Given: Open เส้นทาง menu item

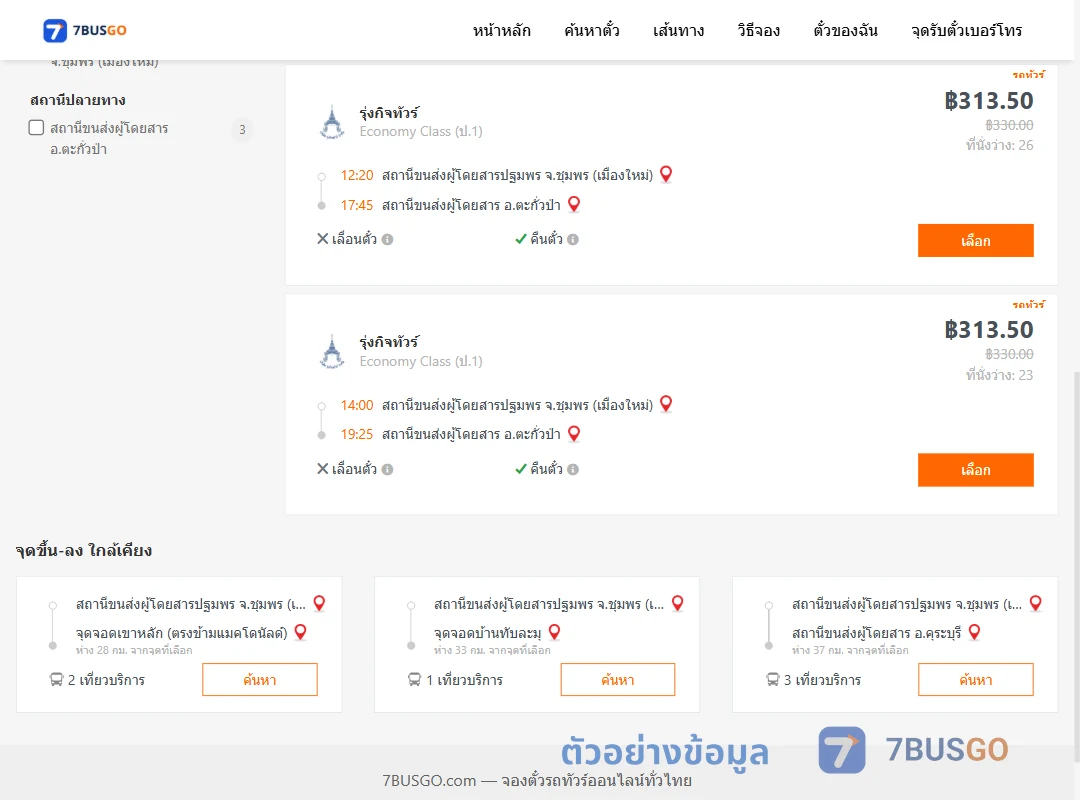Looking at the screenshot, I should point(678,30).
